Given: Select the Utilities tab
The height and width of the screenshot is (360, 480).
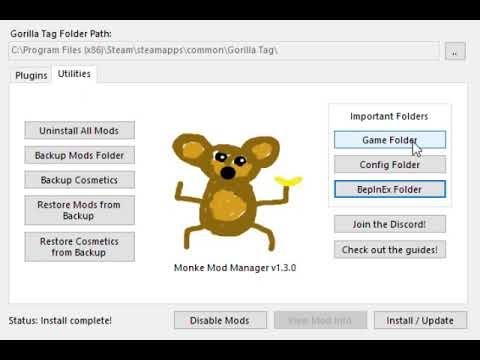Looking at the screenshot, I should click(74, 74).
